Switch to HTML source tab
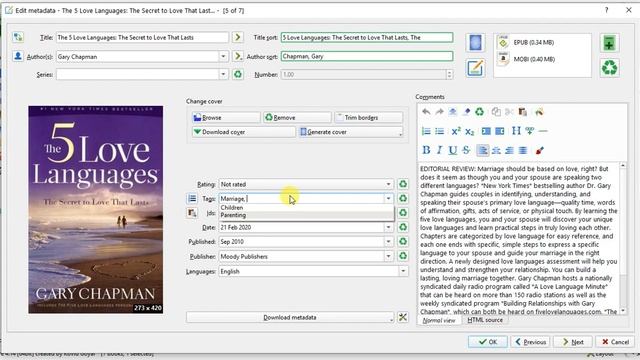 coord(485,320)
